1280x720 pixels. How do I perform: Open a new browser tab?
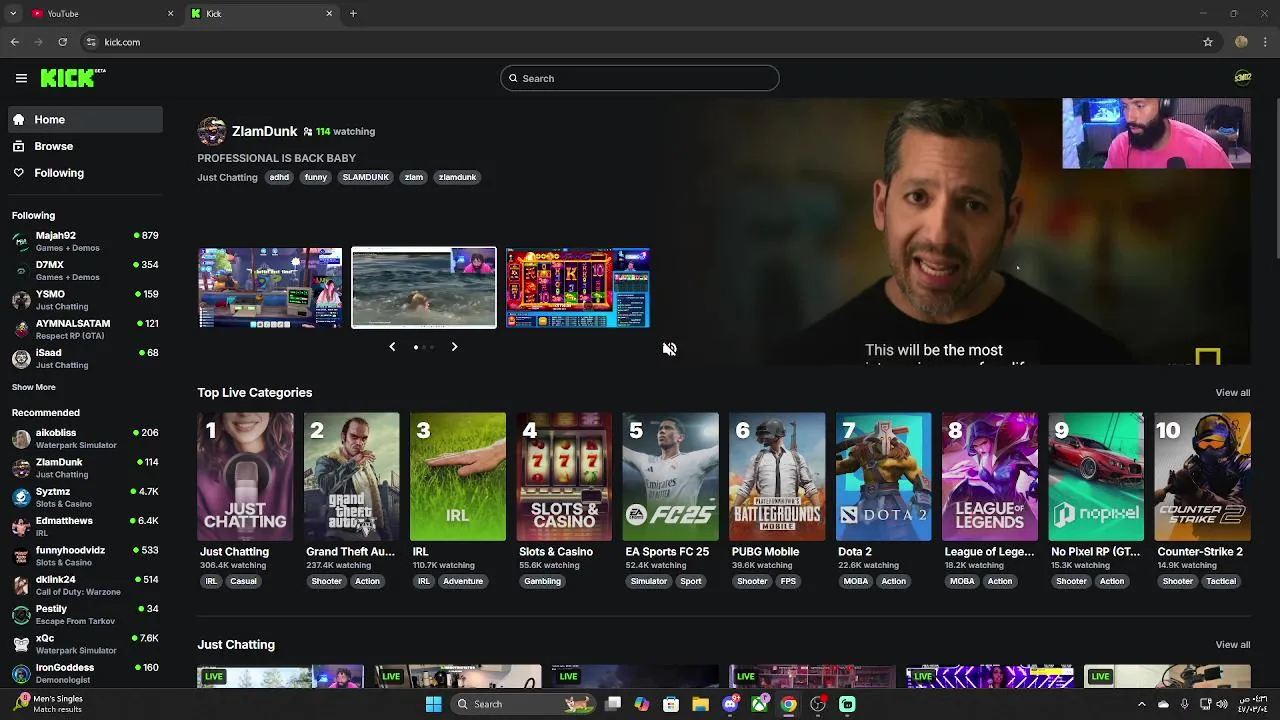click(x=353, y=13)
